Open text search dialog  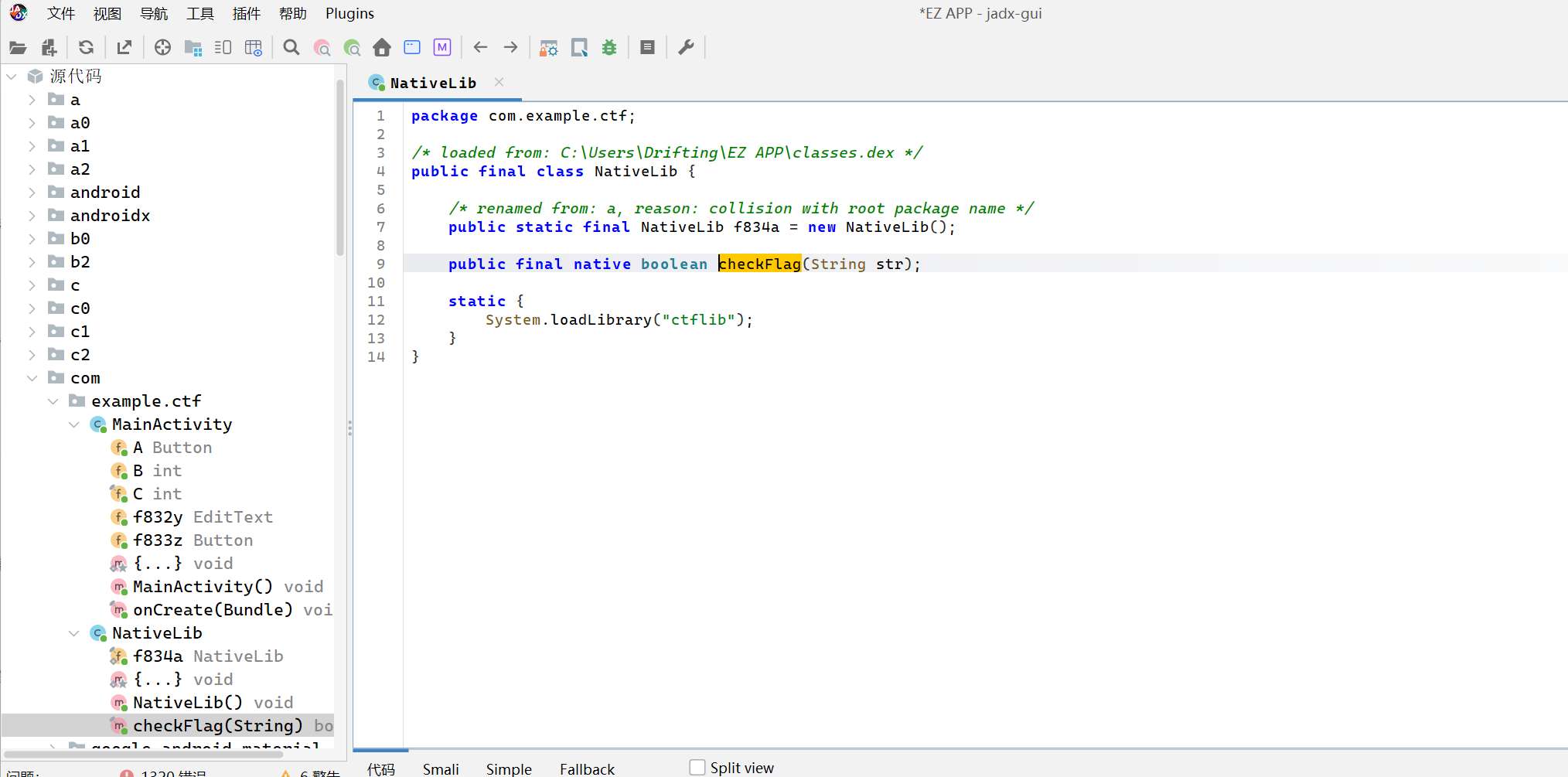291,47
